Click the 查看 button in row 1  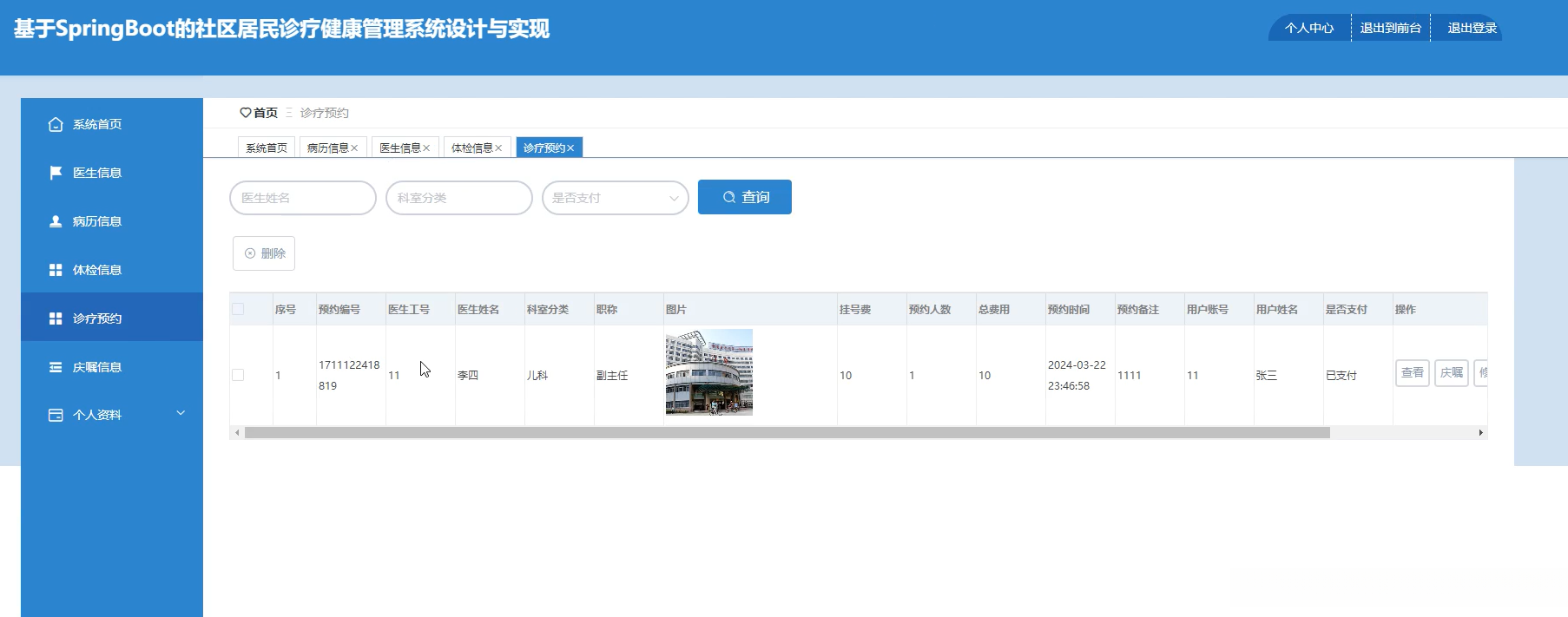(x=1413, y=373)
